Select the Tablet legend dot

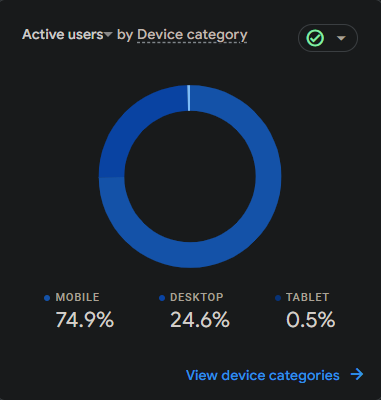(x=278, y=298)
